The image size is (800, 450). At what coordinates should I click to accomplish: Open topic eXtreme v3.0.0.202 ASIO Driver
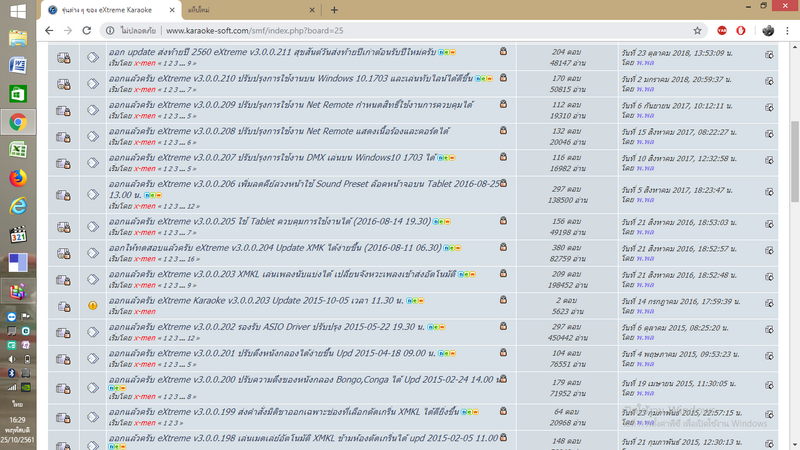[x=267, y=327]
